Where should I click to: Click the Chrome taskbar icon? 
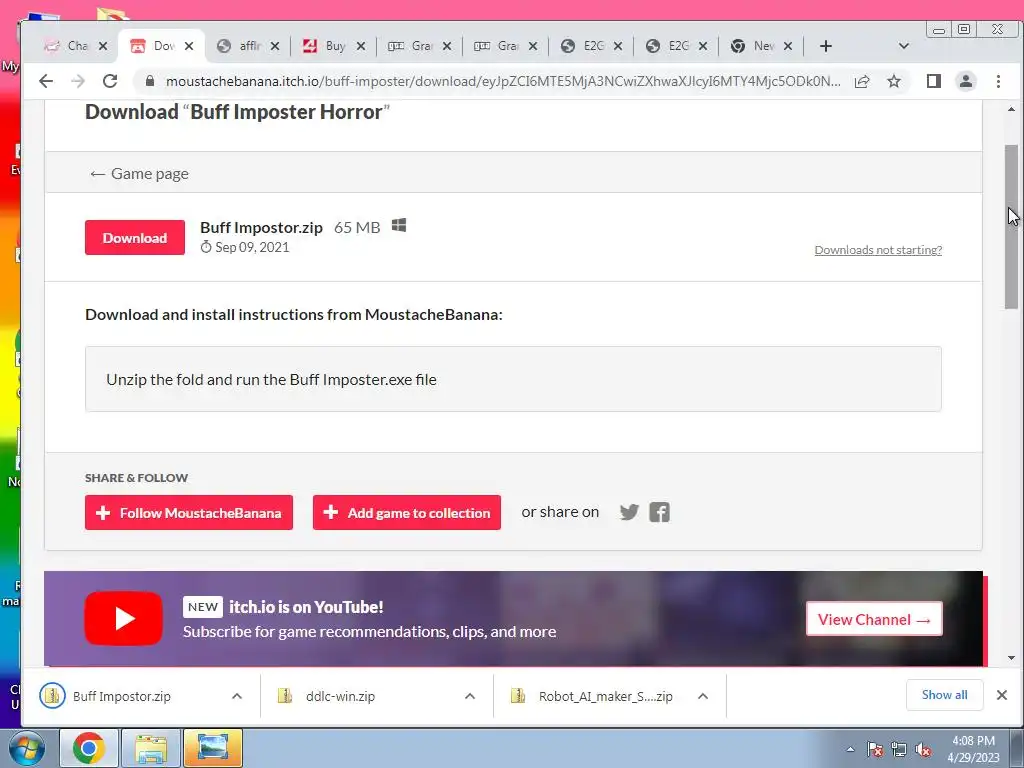click(x=89, y=748)
